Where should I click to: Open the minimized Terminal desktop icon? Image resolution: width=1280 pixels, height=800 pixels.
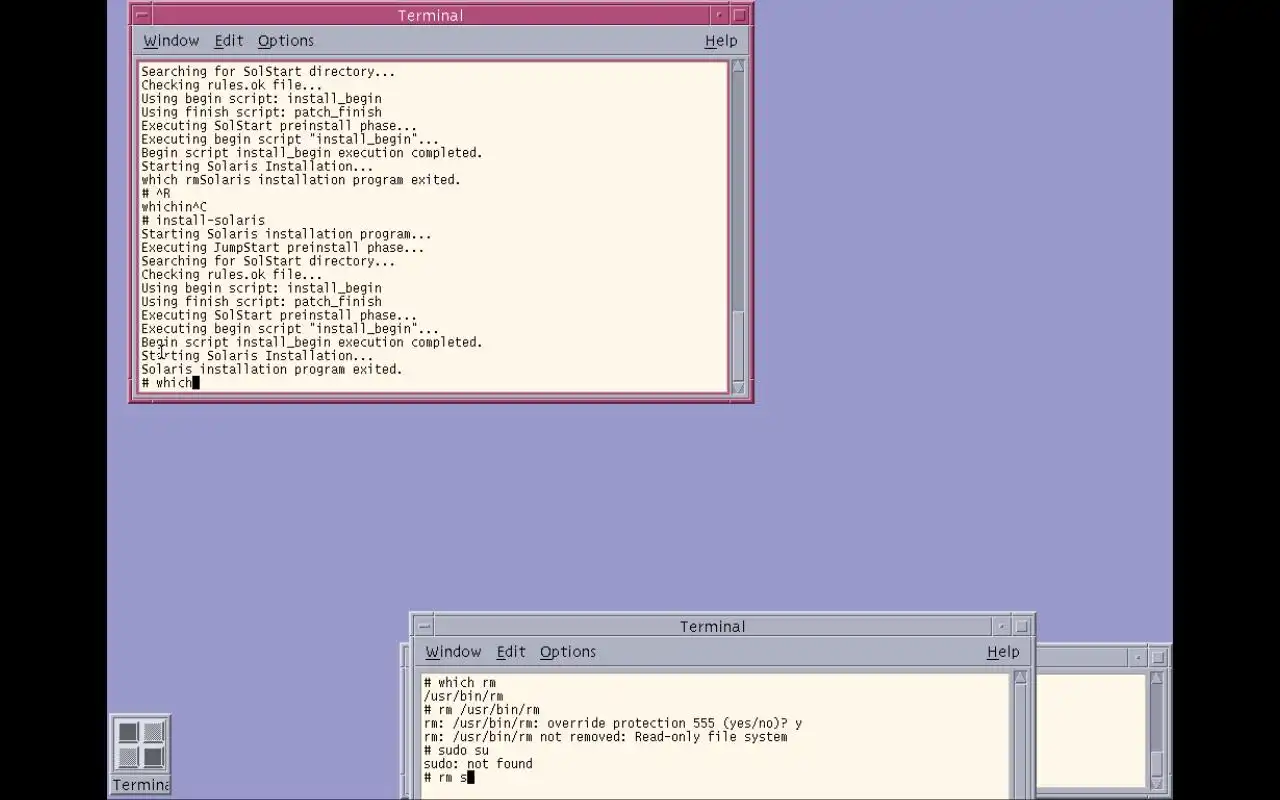tap(141, 754)
